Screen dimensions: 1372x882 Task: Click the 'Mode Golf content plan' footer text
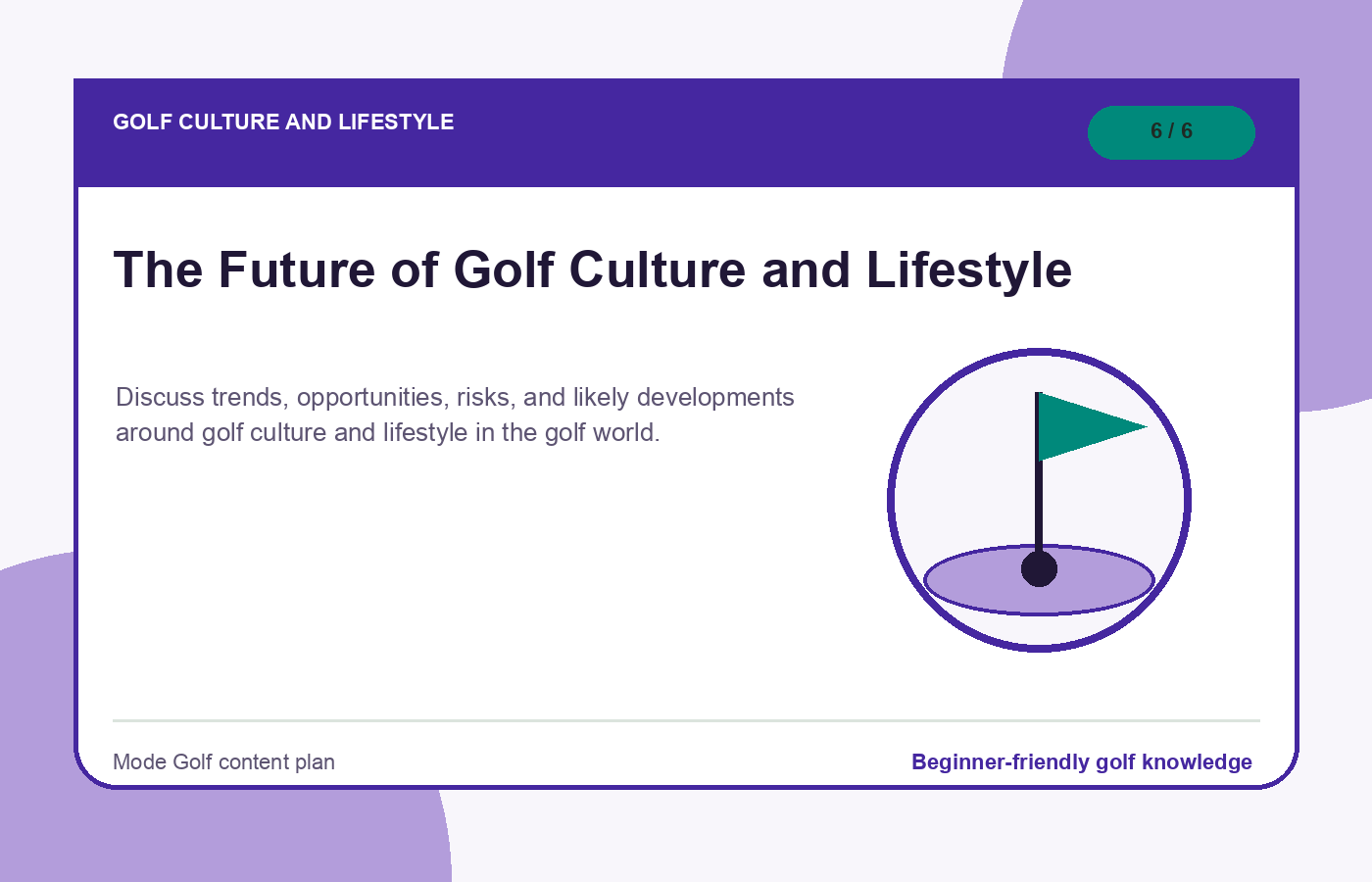(223, 762)
